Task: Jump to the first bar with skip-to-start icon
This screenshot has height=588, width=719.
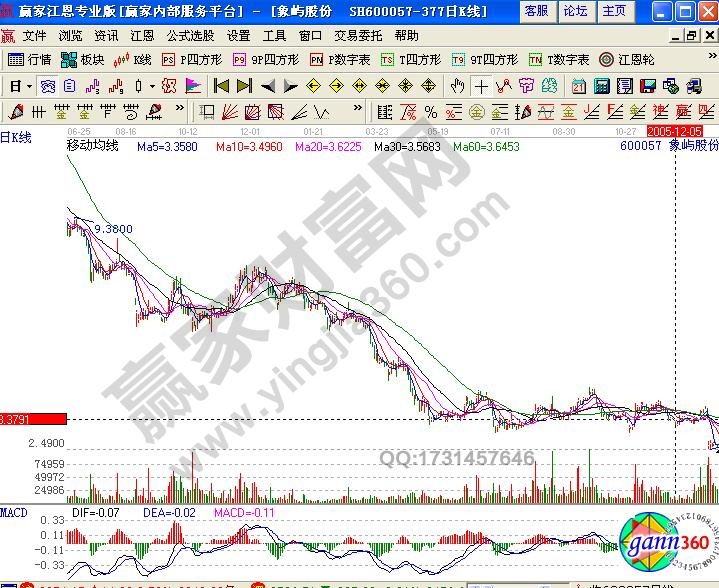Action: tap(221, 85)
